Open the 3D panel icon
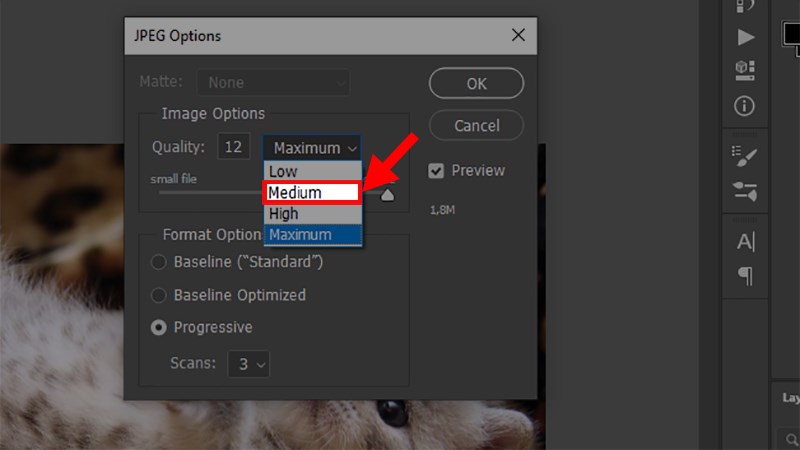Viewport: 800px width, 450px height. 745,70
